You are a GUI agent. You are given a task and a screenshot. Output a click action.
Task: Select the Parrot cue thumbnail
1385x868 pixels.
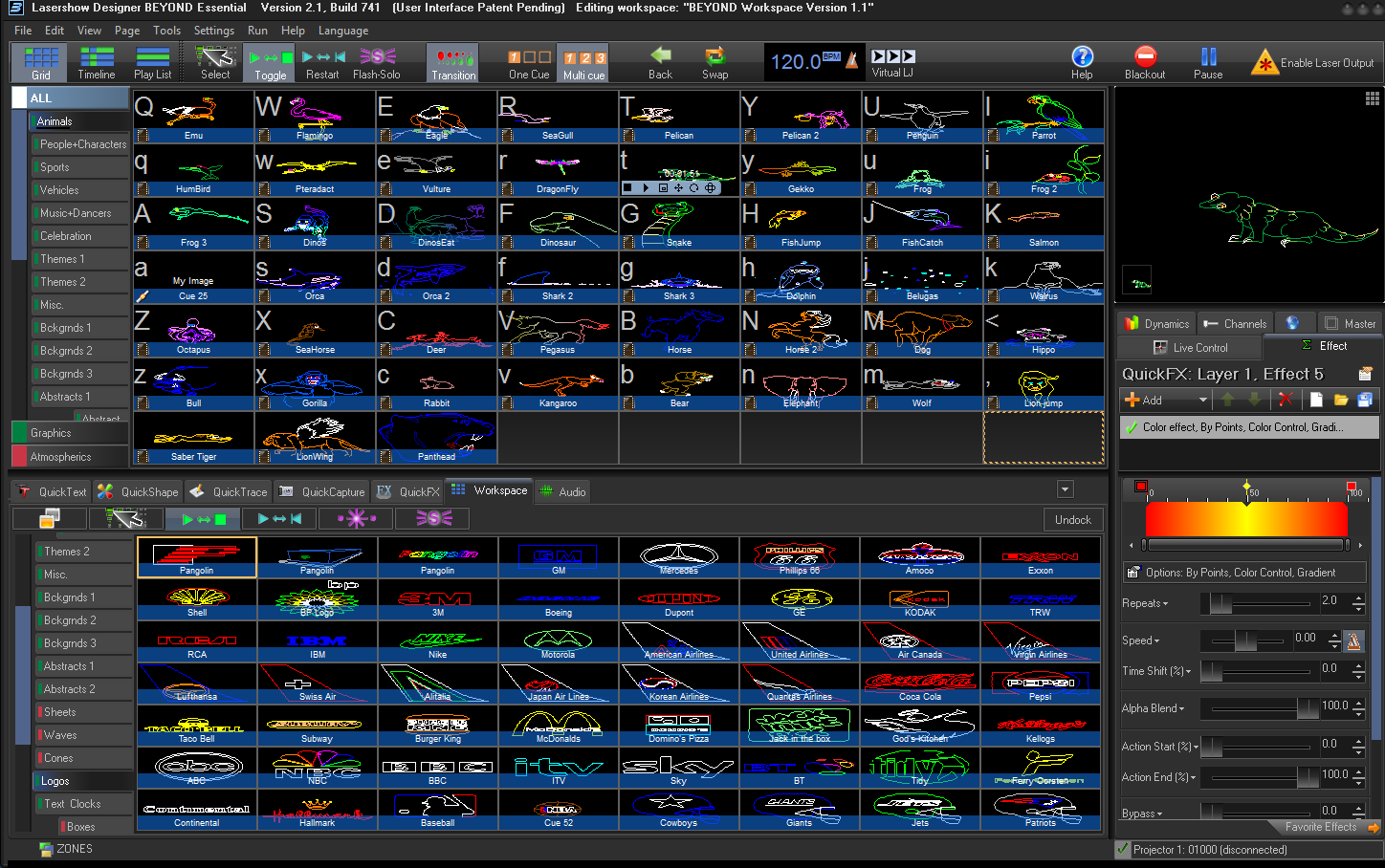pos(1044,116)
